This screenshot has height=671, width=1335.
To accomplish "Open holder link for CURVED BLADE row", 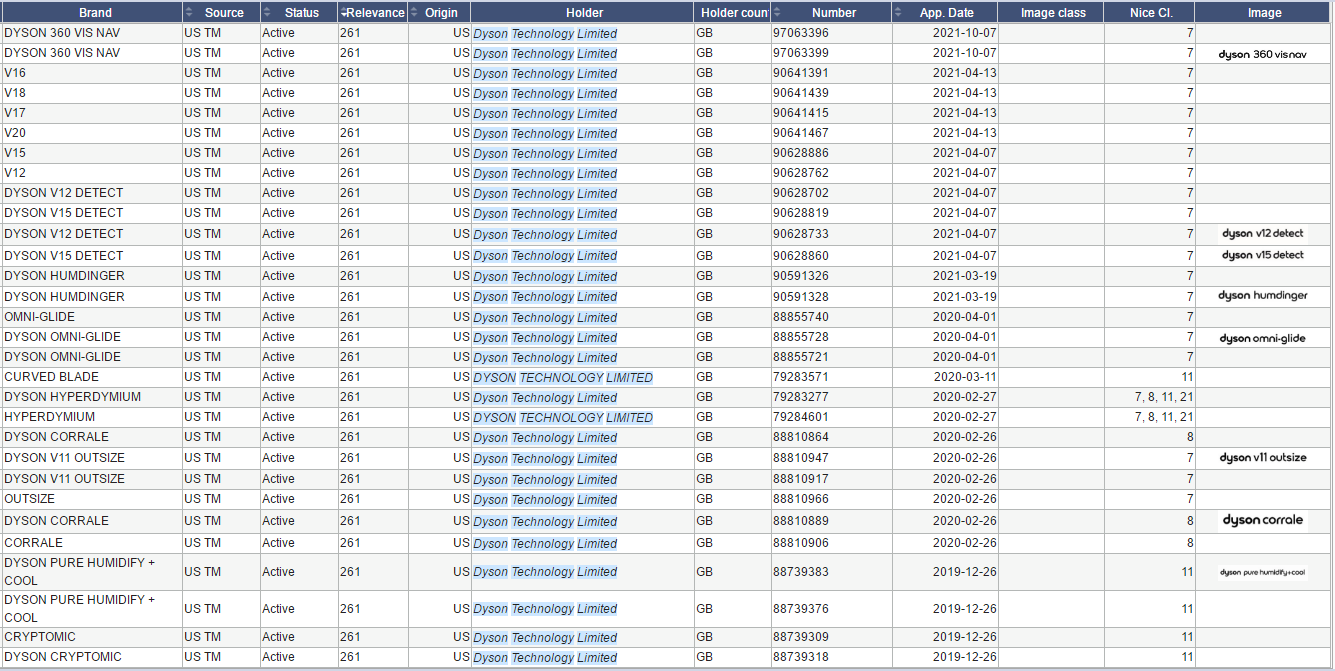I will [562, 377].
